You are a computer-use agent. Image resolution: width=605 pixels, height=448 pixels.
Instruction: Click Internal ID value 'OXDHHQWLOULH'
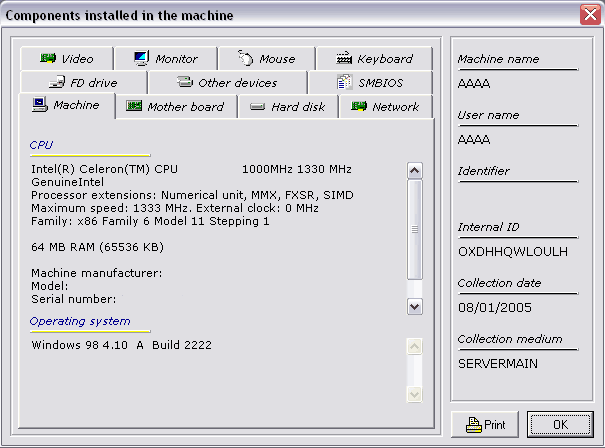click(x=513, y=252)
